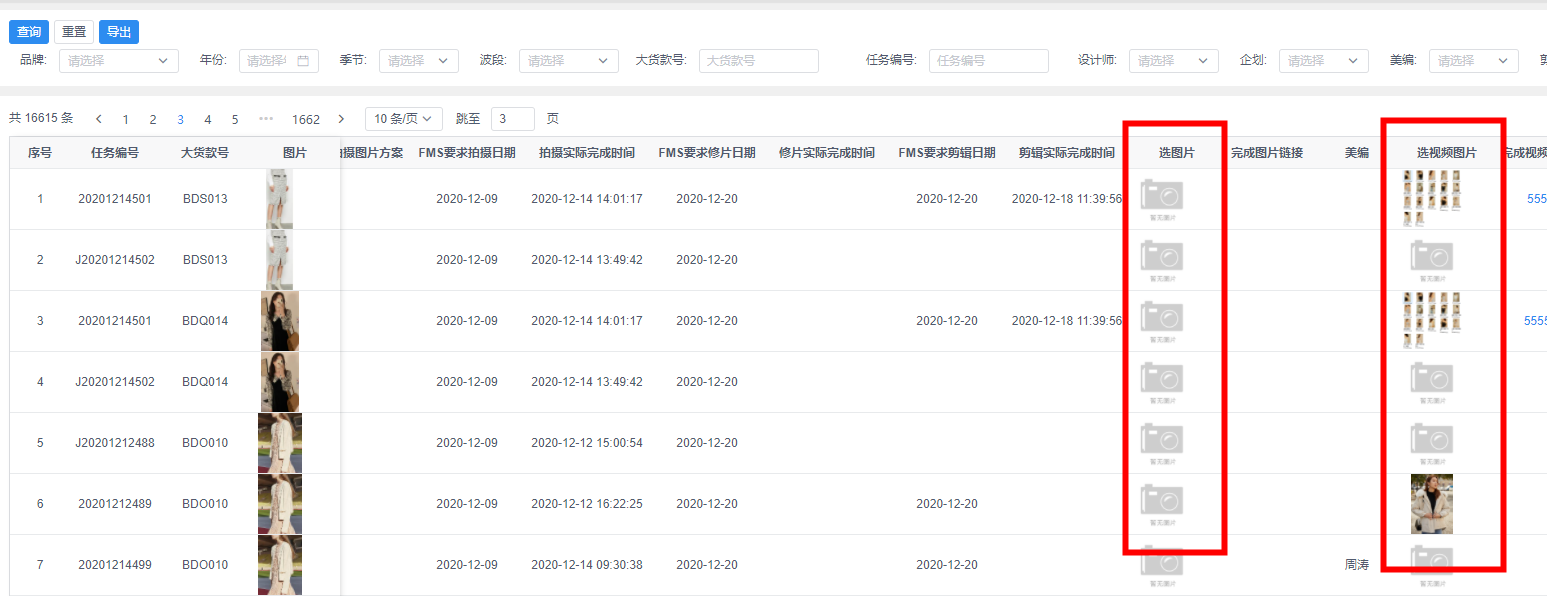The image size is (1547, 596).
Task: Click the pagination ellipsis to jump pages
Action: (x=266, y=119)
